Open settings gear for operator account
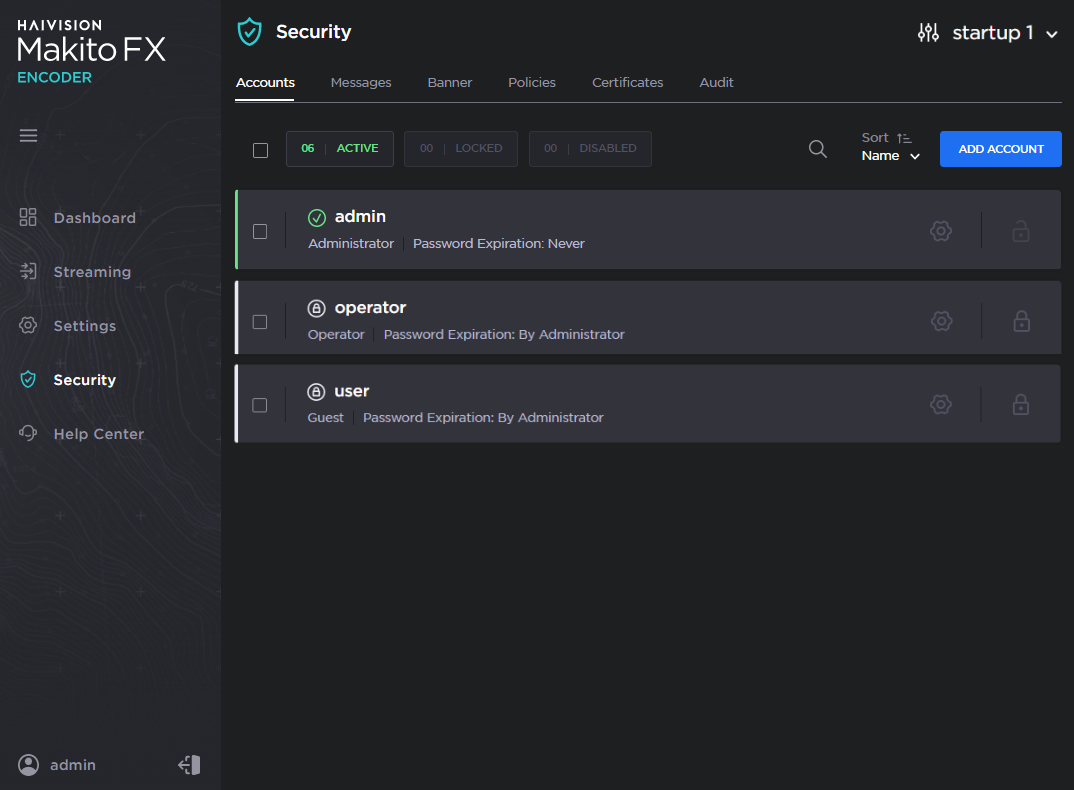1074x790 pixels. [x=940, y=321]
